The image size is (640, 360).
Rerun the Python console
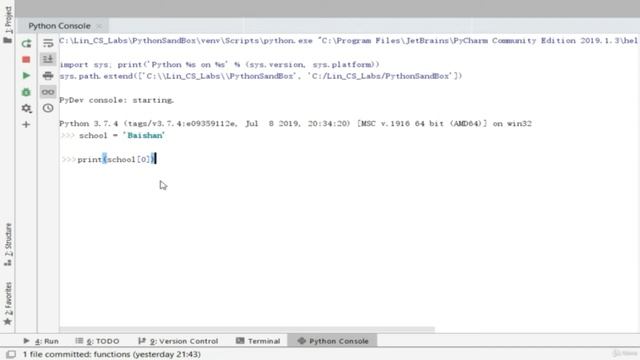click(x=26, y=43)
